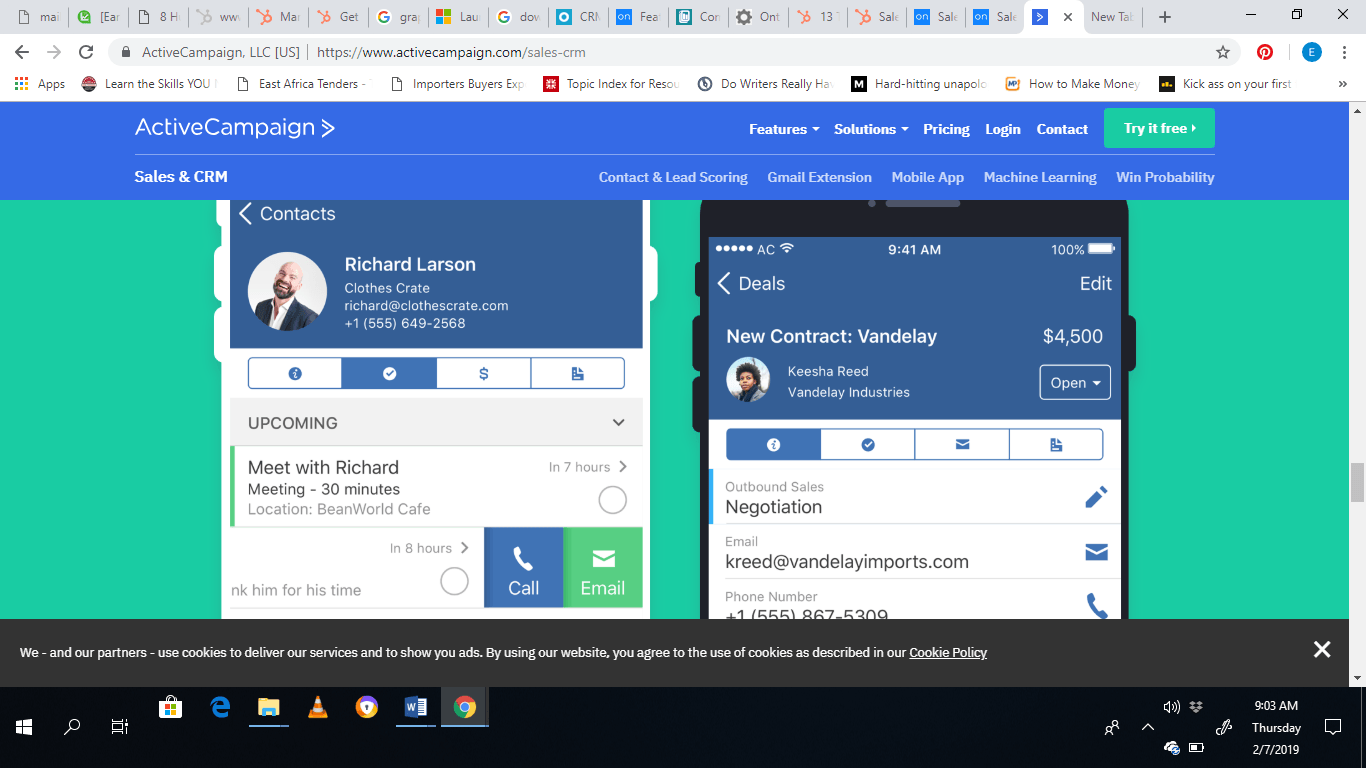Tap the blue Call phone button
The width and height of the screenshot is (1366, 768).
(523, 568)
